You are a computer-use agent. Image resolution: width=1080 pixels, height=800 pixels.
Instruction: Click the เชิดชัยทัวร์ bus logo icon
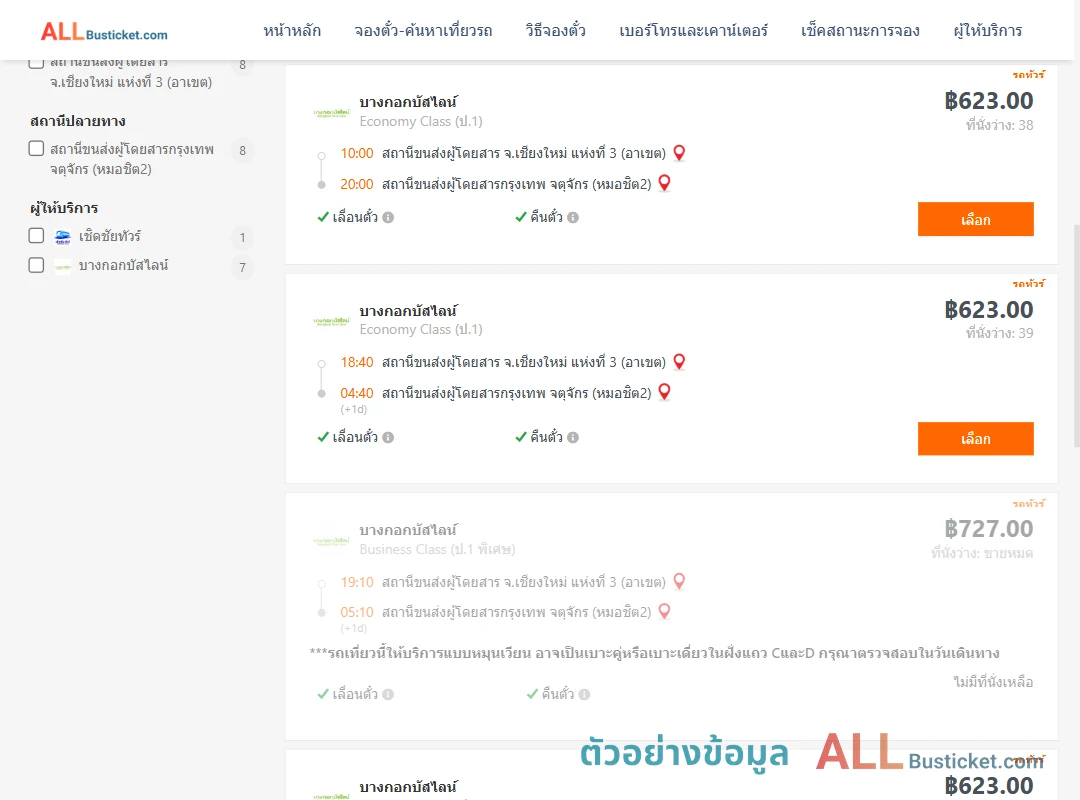tap(63, 237)
